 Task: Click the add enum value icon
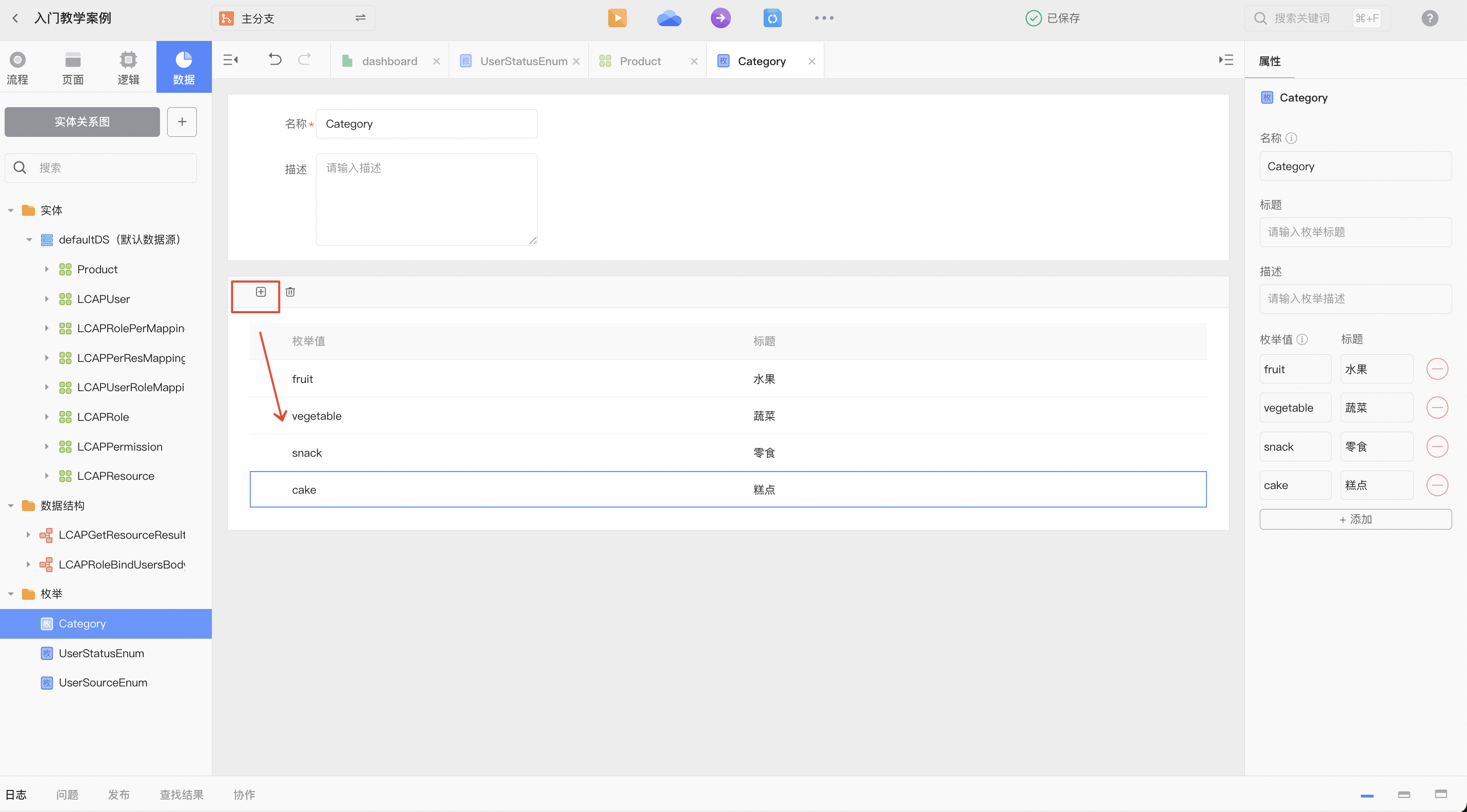[x=261, y=292]
